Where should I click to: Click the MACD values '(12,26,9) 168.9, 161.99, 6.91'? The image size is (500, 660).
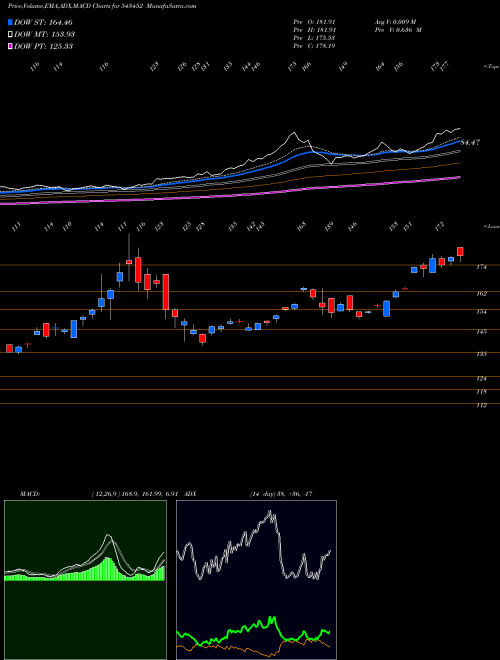tap(136, 494)
